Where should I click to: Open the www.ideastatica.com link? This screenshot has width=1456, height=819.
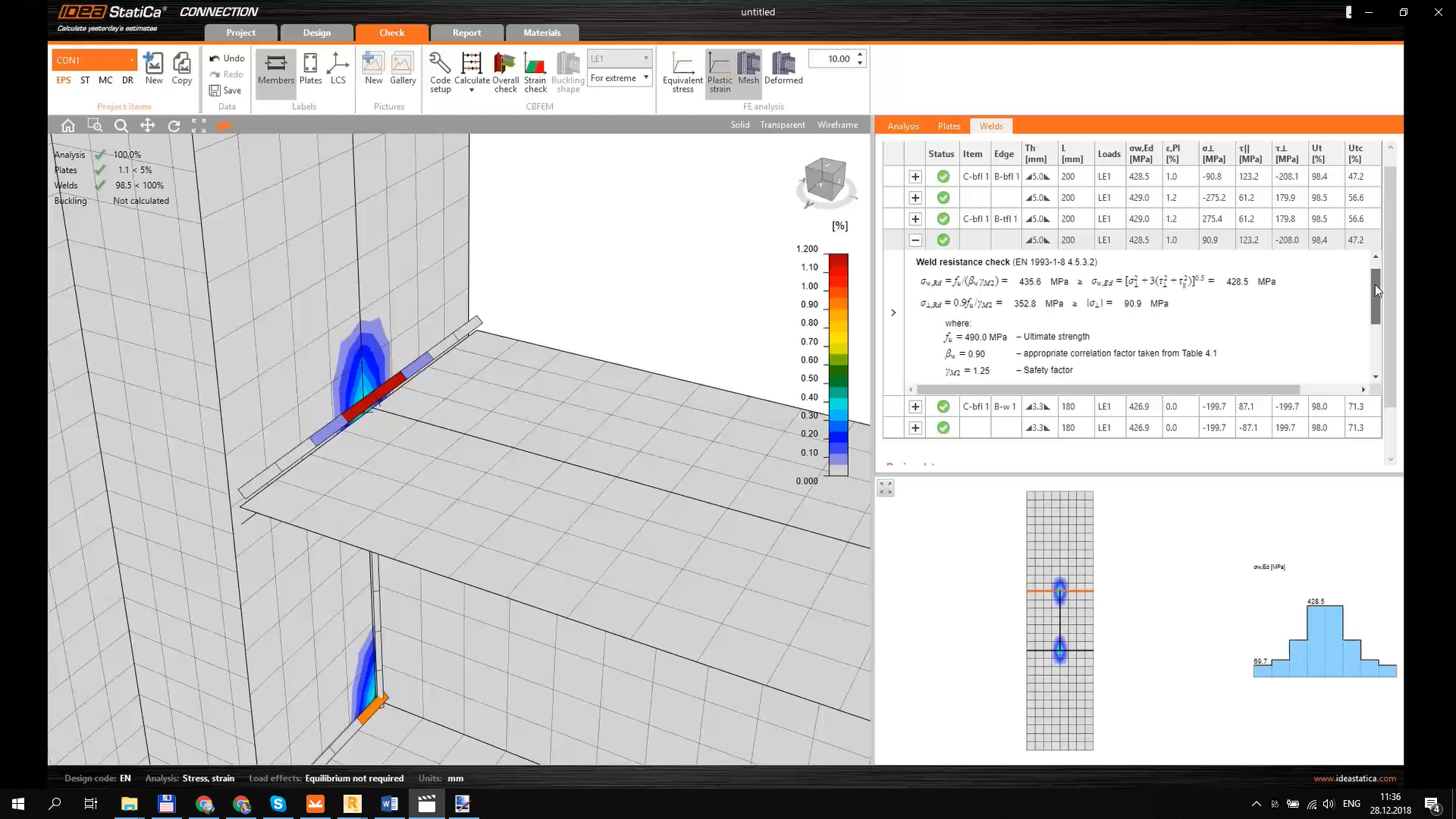pos(1354,778)
